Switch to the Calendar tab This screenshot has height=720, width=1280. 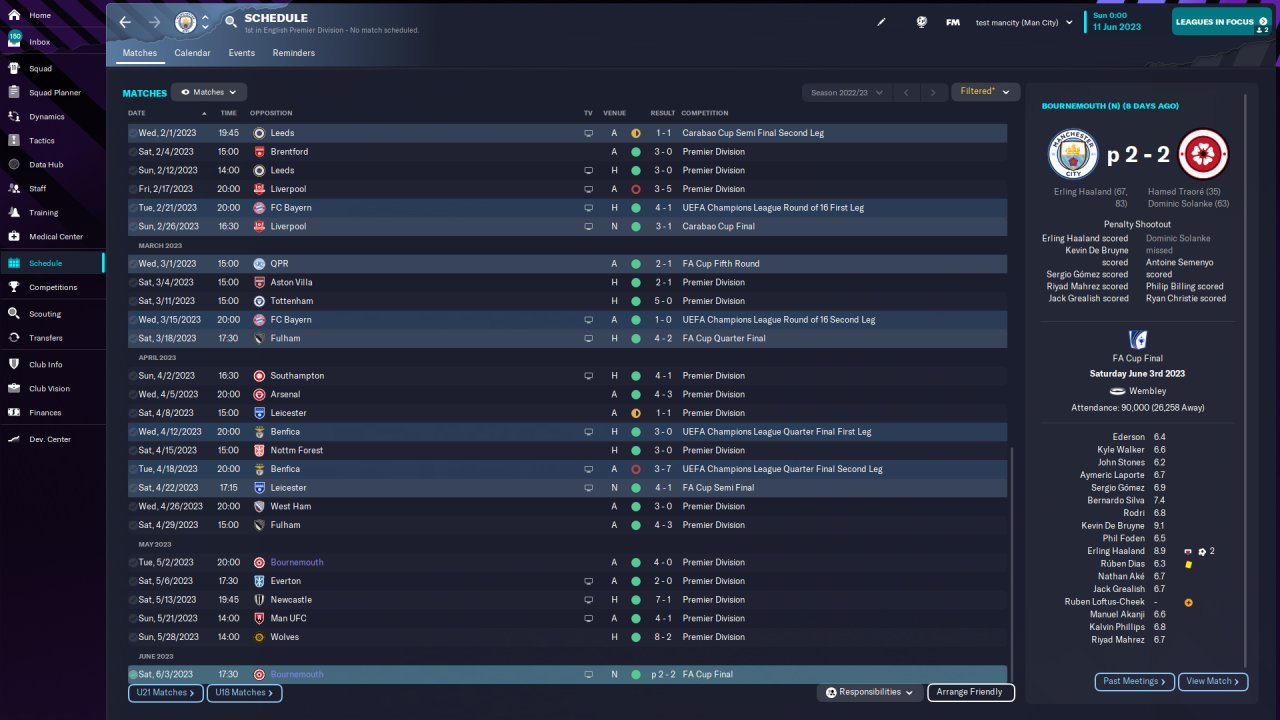tap(192, 53)
